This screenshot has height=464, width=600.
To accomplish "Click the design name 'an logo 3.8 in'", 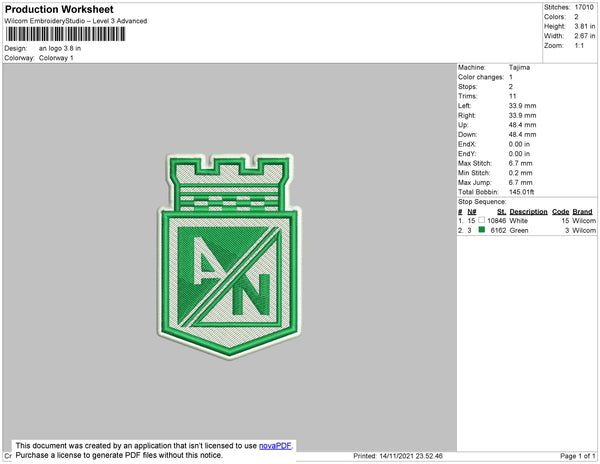I will pyautogui.click(x=60, y=49).
